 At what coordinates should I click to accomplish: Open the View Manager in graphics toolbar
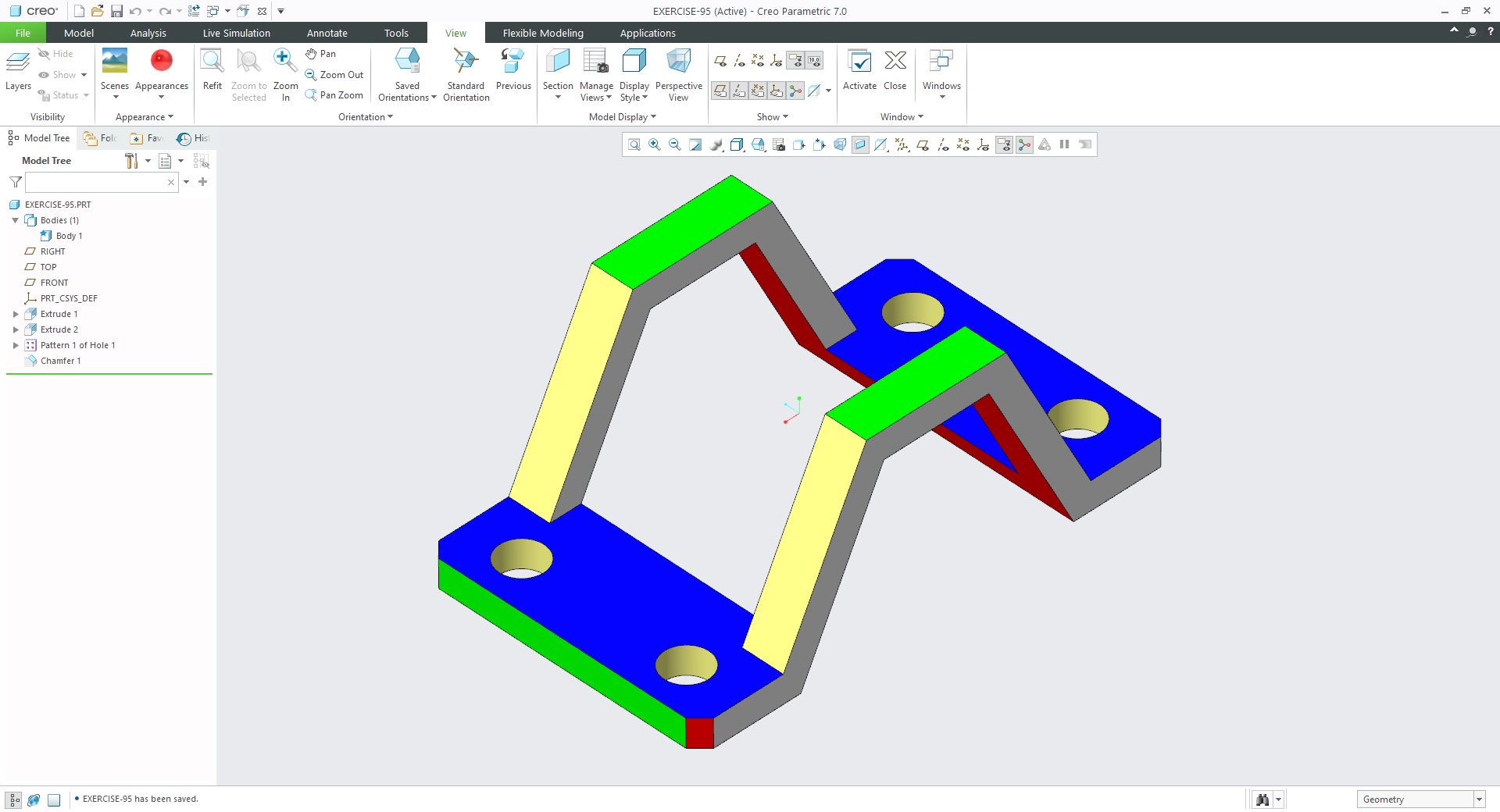778,144
